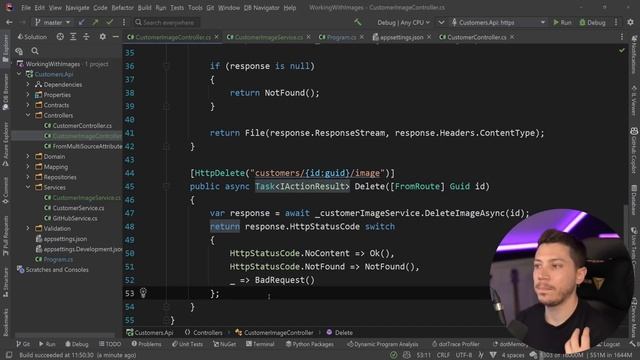This screenshot has height=360, width=640.
Task: Hide the Solution panel with minus icon
Action: tap(116, 37)
